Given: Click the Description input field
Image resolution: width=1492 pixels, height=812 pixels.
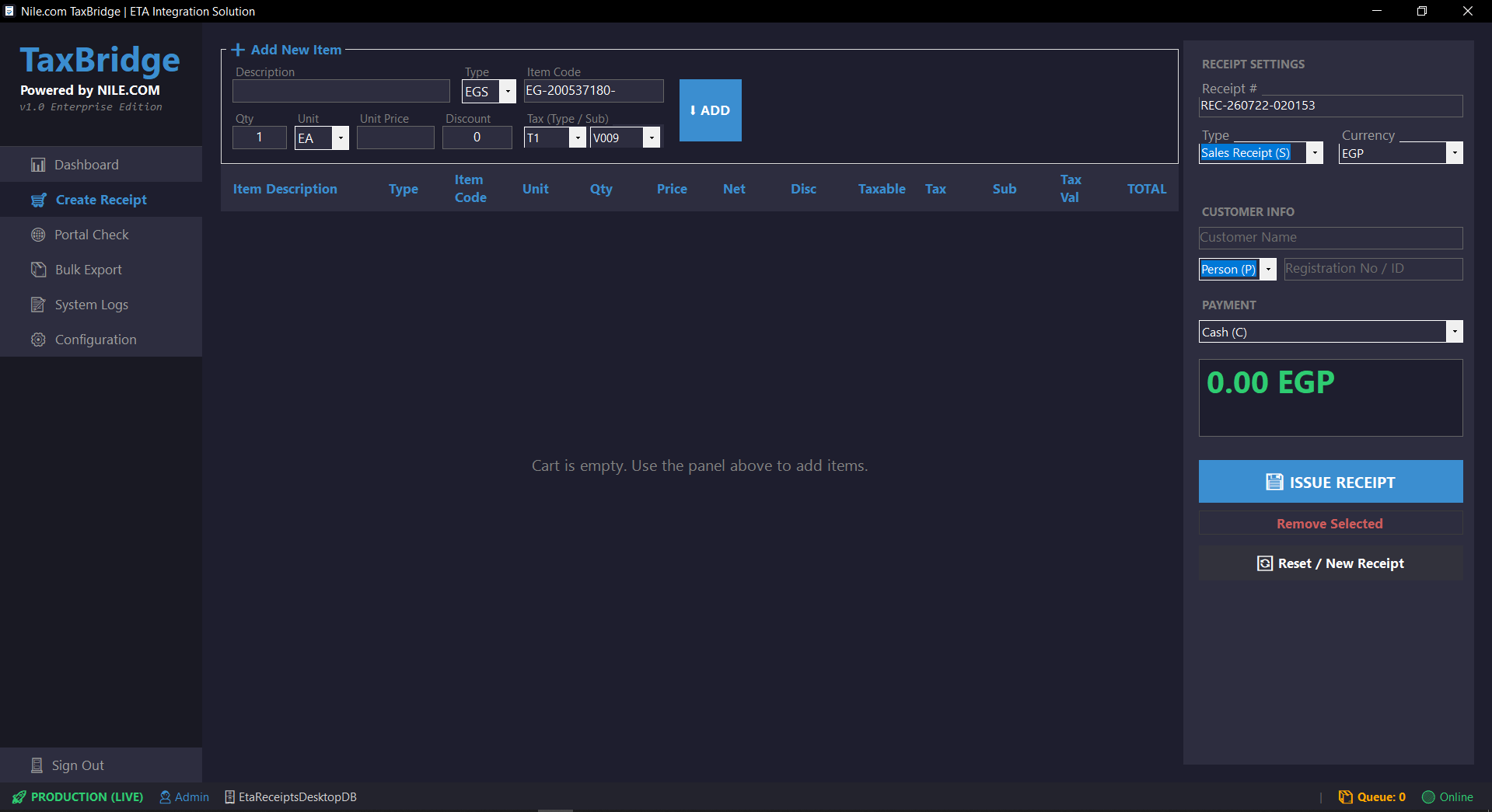Looking at the screenshot, I should click(x=341, y=91).
